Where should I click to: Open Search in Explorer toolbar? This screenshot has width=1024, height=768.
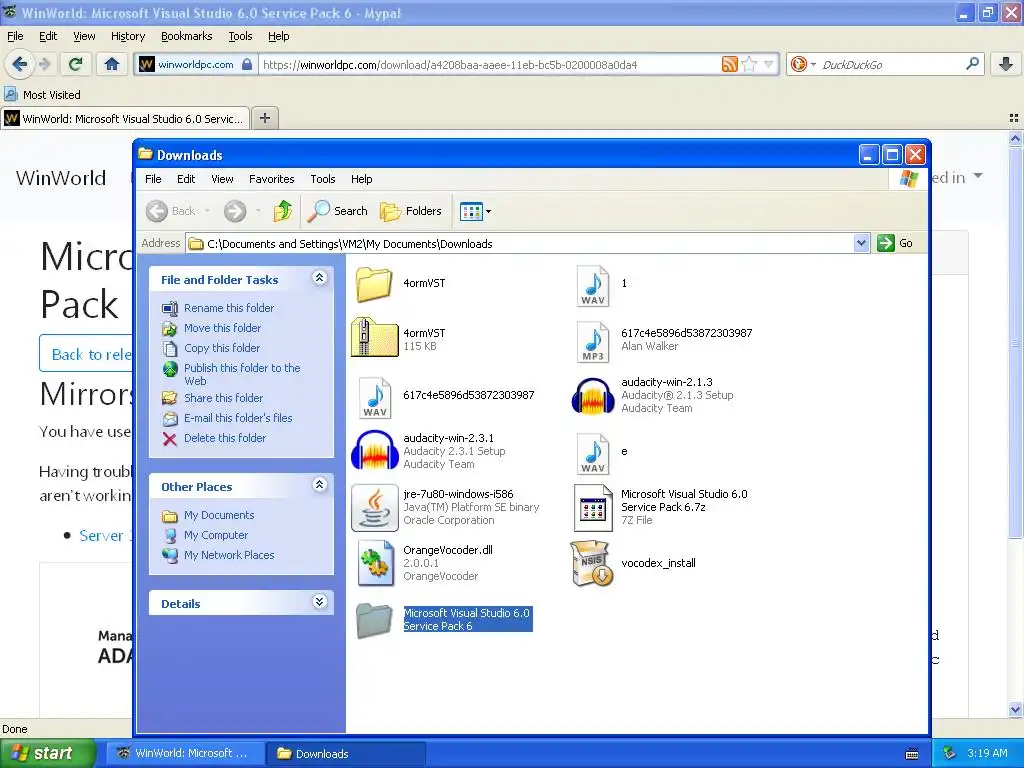pyautogui.click(x=338, y=211)
